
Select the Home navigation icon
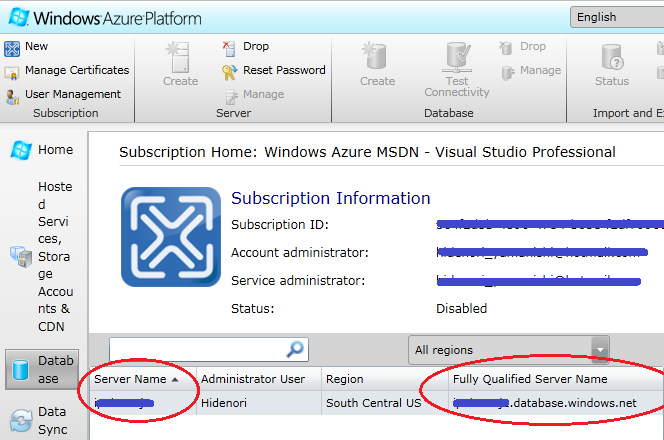pyautogui.click(x=21, y=150)
